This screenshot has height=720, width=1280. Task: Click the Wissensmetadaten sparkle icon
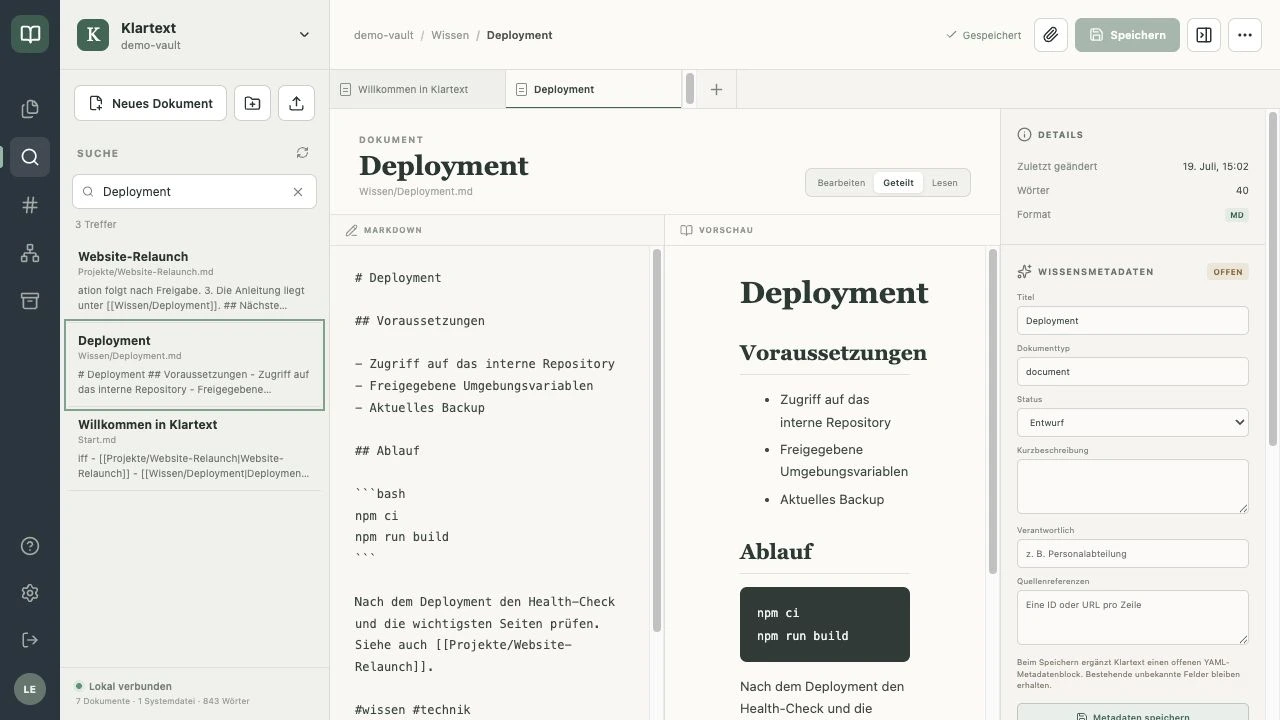click(x=1024, y=272)
